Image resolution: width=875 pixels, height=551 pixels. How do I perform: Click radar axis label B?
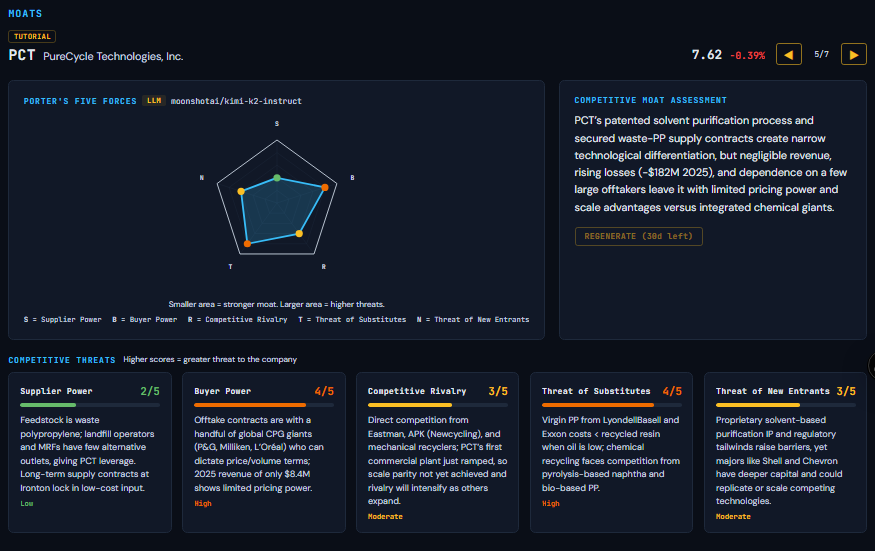352,178
